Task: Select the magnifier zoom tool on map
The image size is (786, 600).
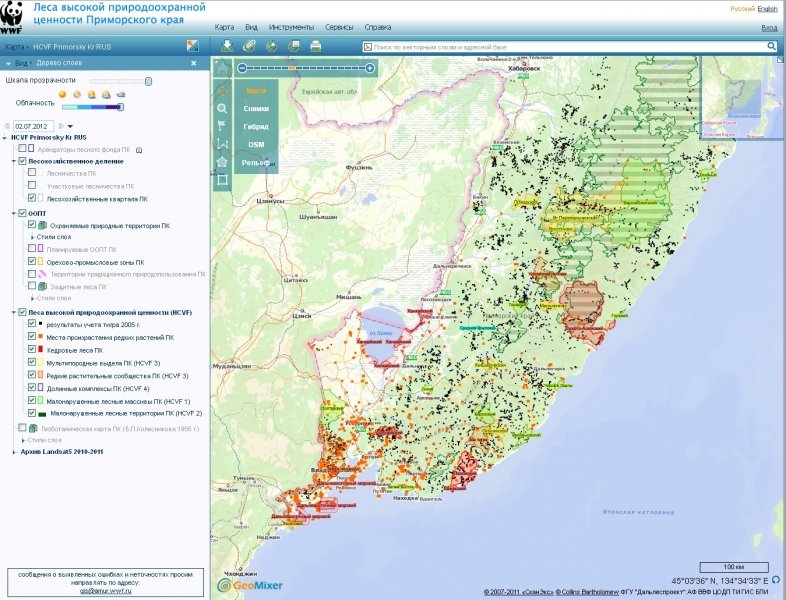Action: 222,108
